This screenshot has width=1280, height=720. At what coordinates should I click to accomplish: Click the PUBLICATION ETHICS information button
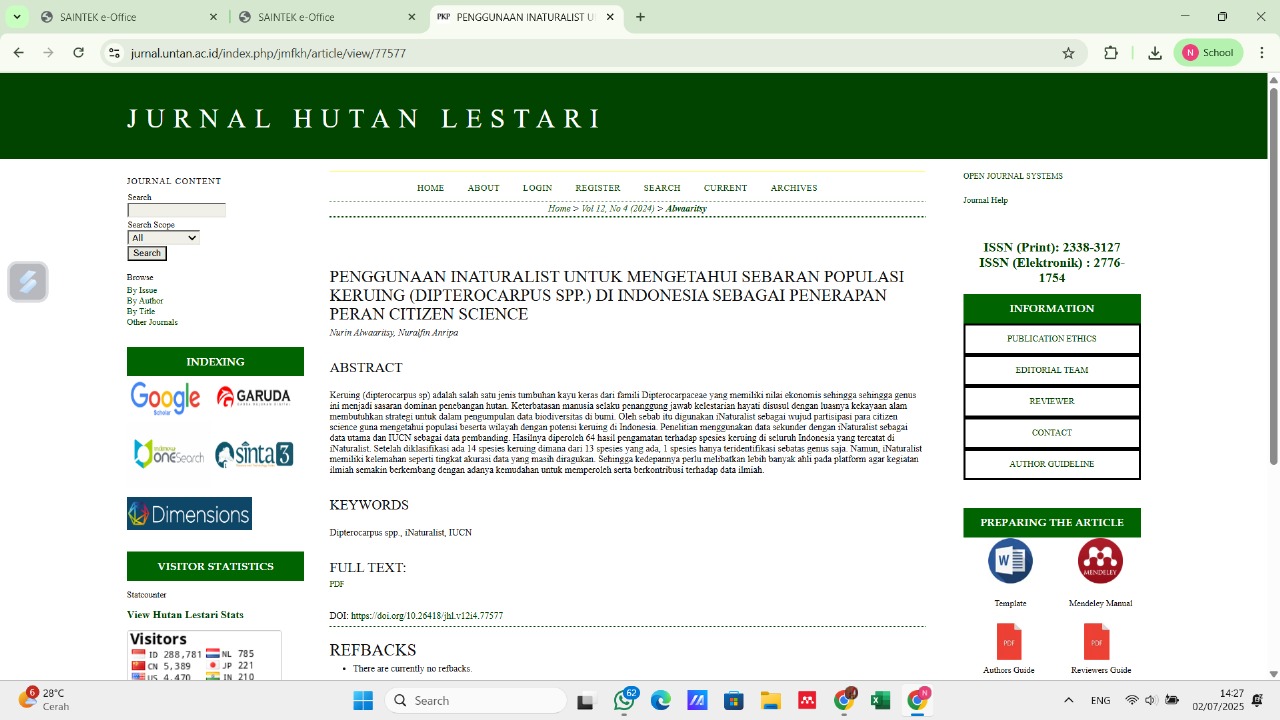(1051, 339)
